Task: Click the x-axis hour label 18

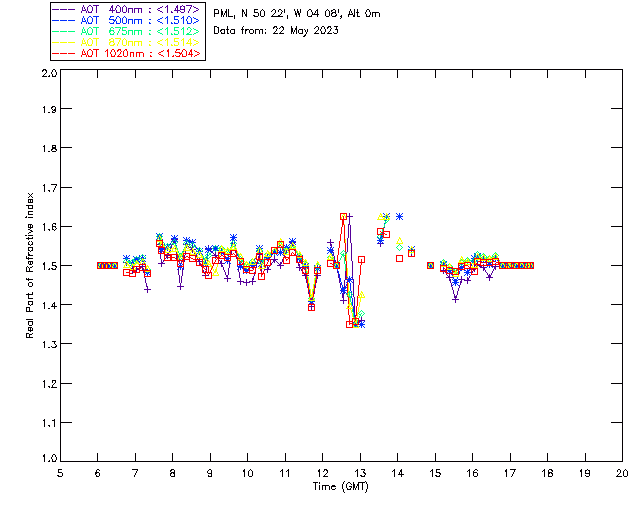Action: coord(547,474)
